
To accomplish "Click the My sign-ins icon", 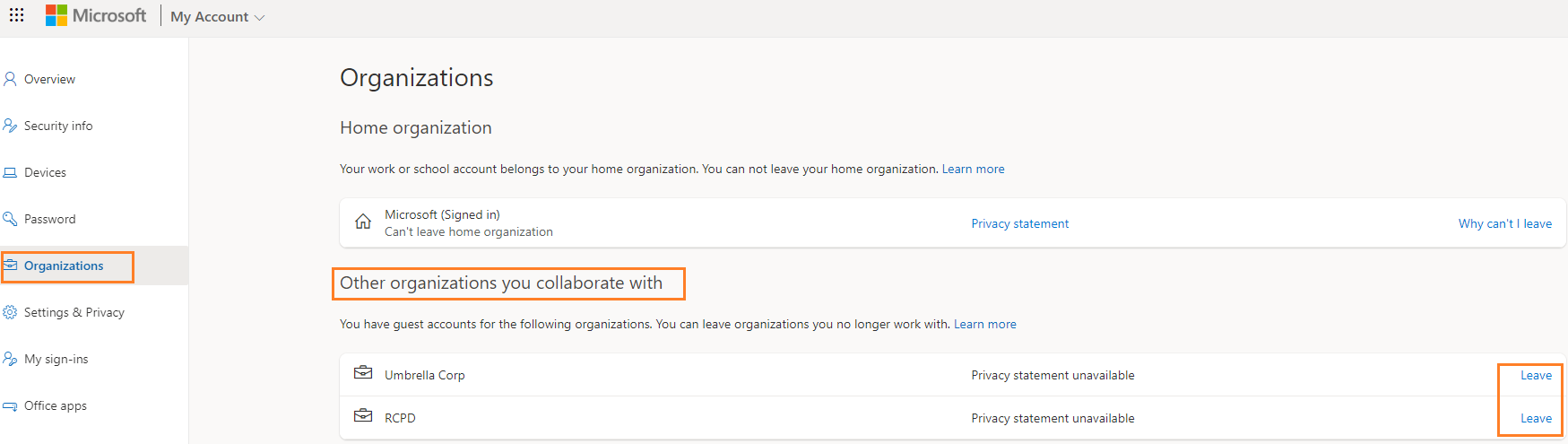I will (x=10, y=359).
